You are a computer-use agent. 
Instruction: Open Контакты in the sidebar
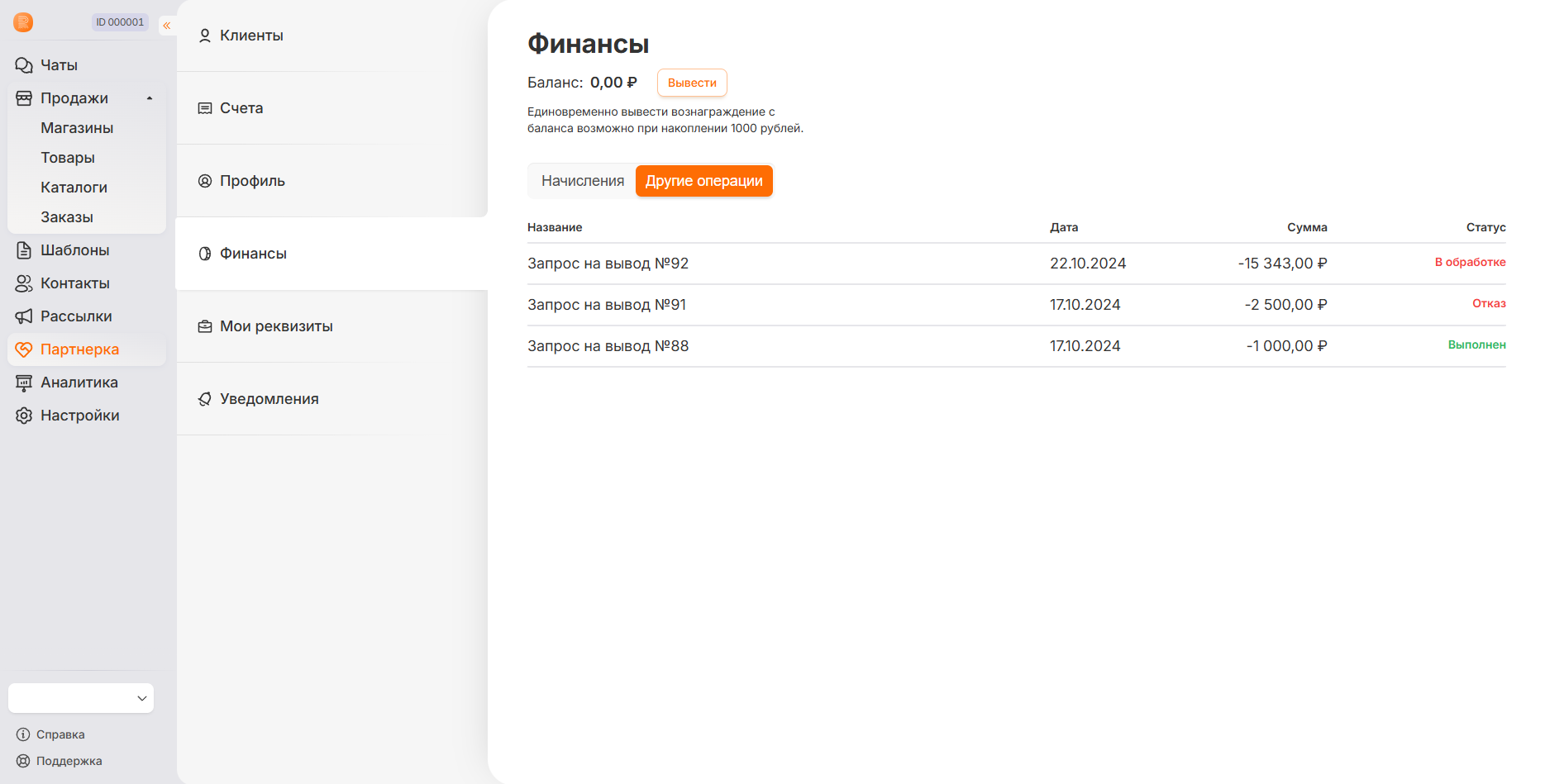[x=75, y=283]
